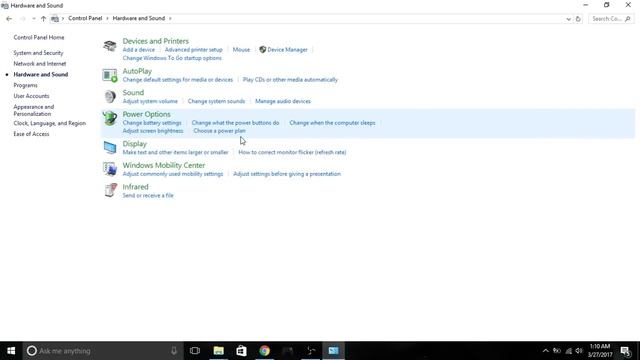Viewport: 640px width, 360px height.
Task: Click Play CDs or other media automatically
Action: pos(290,80)
